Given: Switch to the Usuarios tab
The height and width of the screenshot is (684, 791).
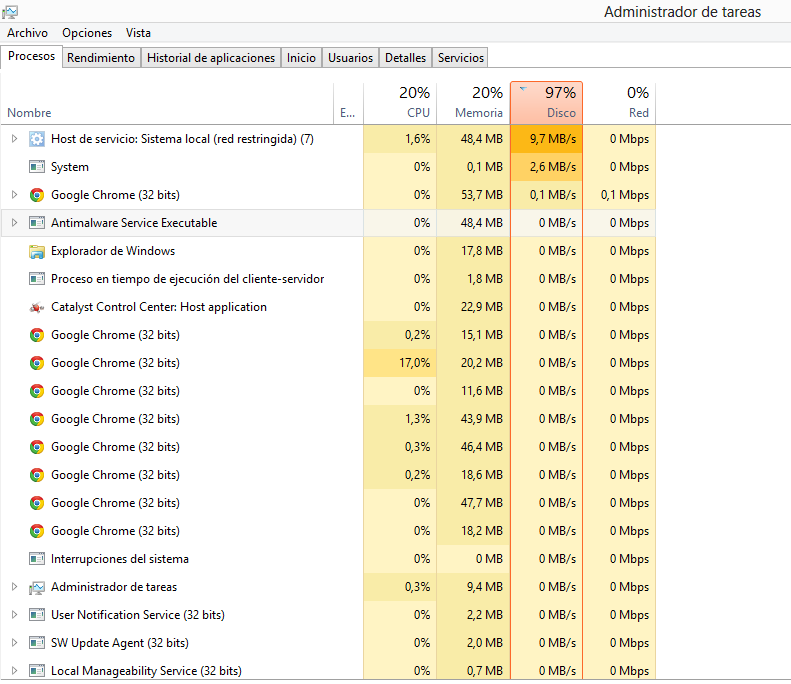Looking at the screenshot, I should pos(350,58).
